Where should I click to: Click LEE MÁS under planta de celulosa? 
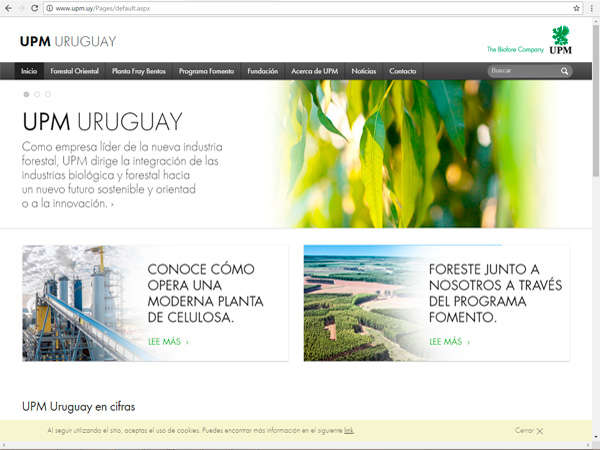[168, 342]
